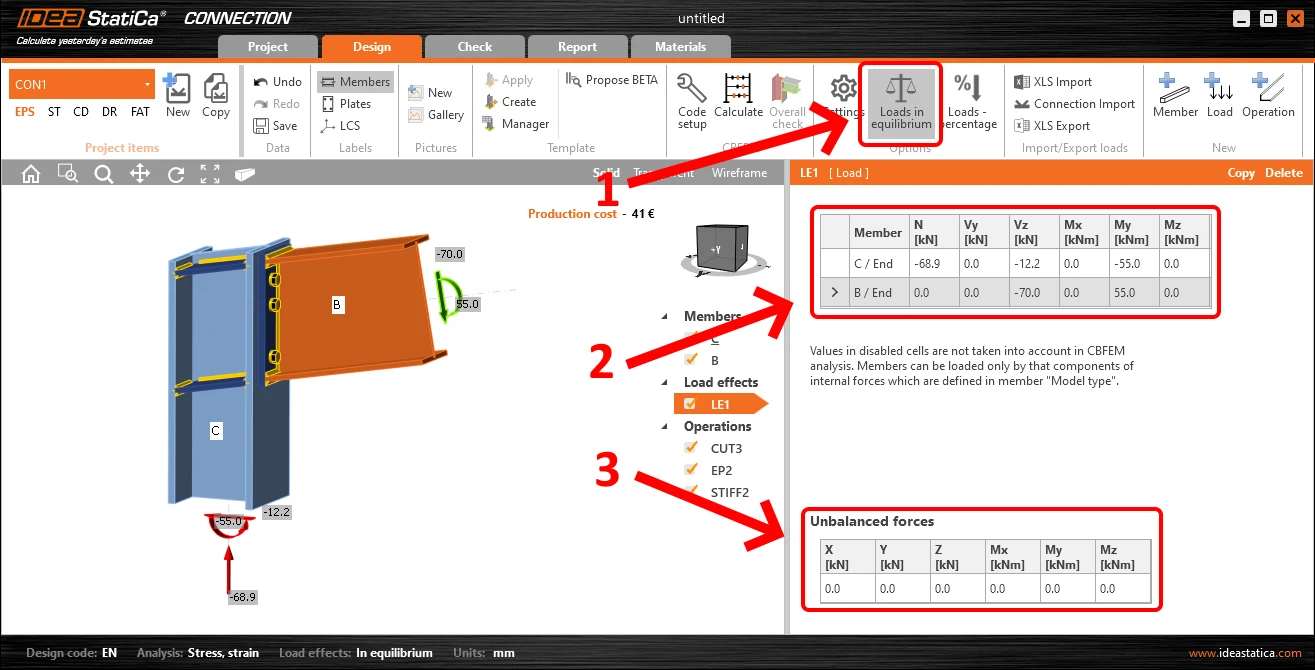Select the pan arrows tool in viewport

140,174
